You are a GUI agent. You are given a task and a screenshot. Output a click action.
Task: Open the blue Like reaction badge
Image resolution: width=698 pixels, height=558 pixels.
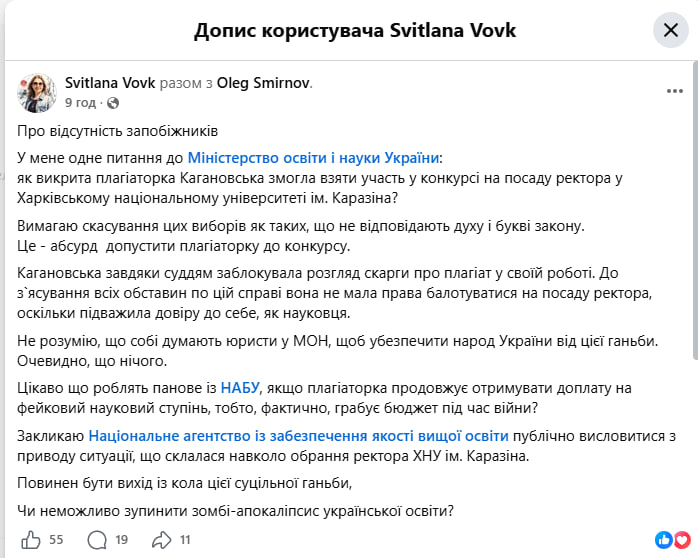click(x=663, y=540)
